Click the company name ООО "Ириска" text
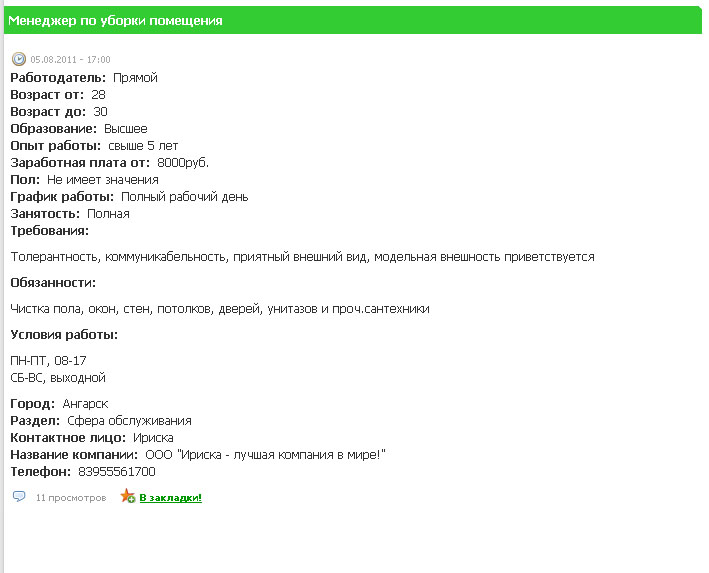Viewport: 709px width, 573px height. (x=259, y=455)
